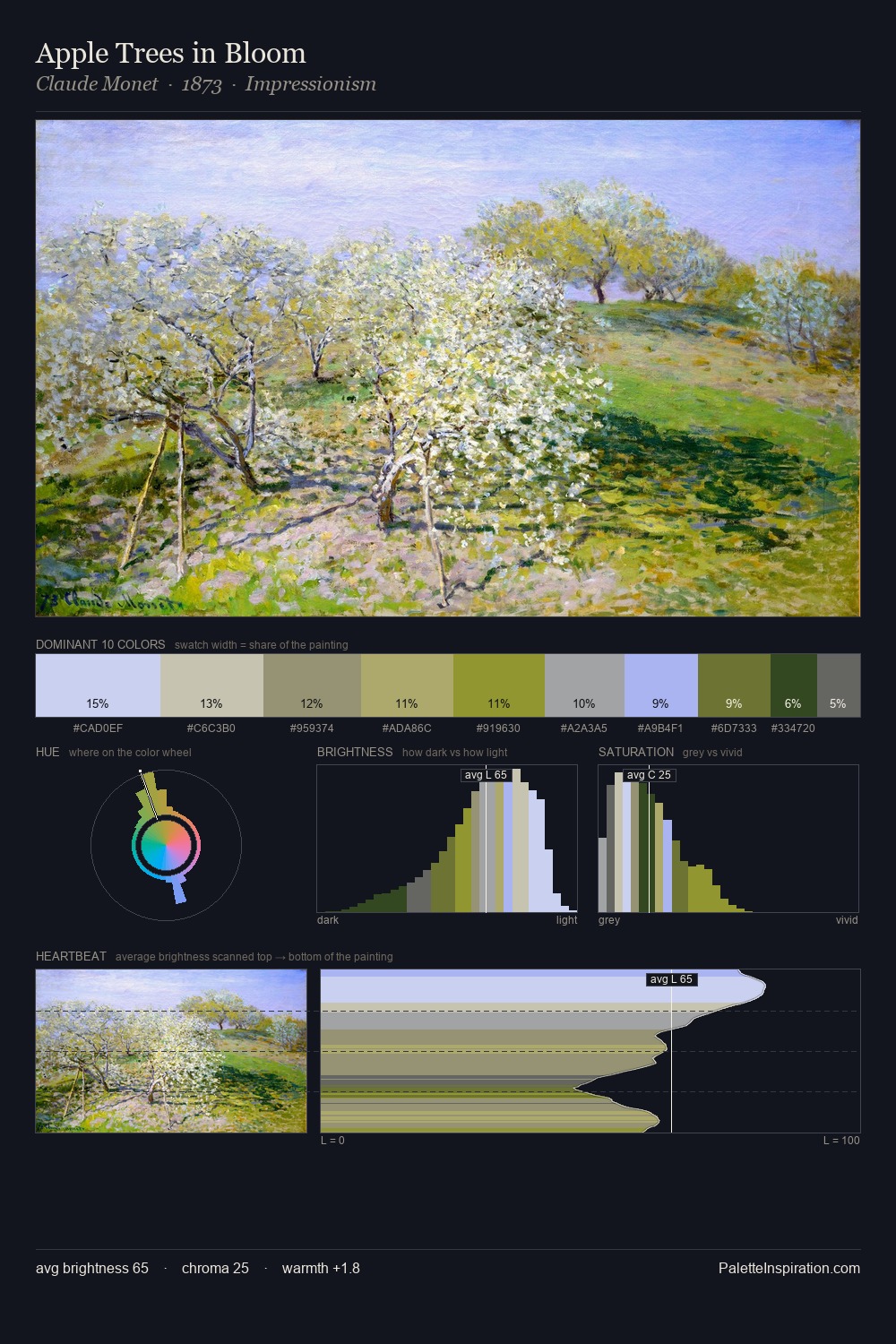Click the dark grey 5% swatch

pyautogui.click(x=839, y=685)
